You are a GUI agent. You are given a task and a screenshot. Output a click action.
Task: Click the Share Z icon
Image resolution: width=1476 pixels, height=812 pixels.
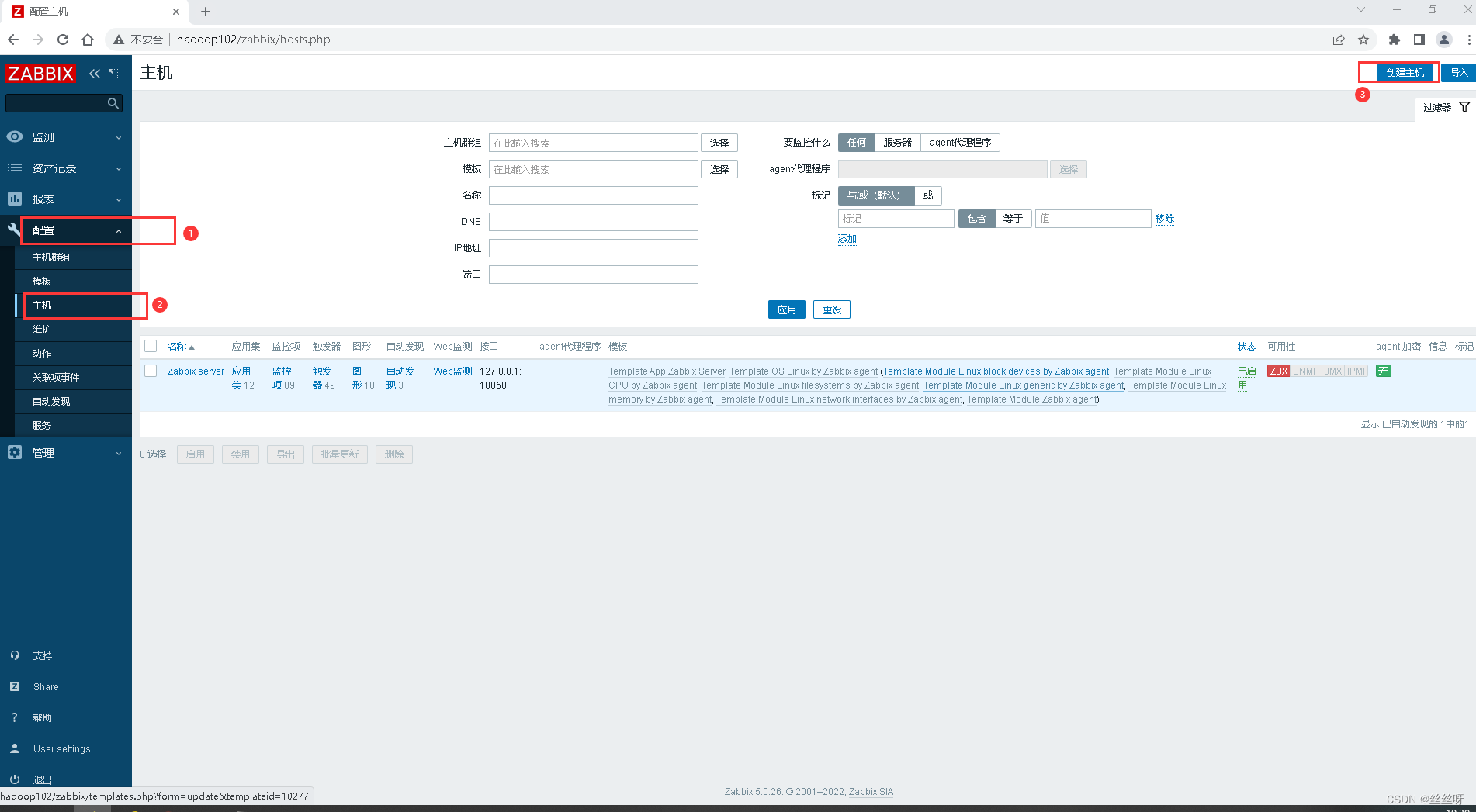[15, 686]
